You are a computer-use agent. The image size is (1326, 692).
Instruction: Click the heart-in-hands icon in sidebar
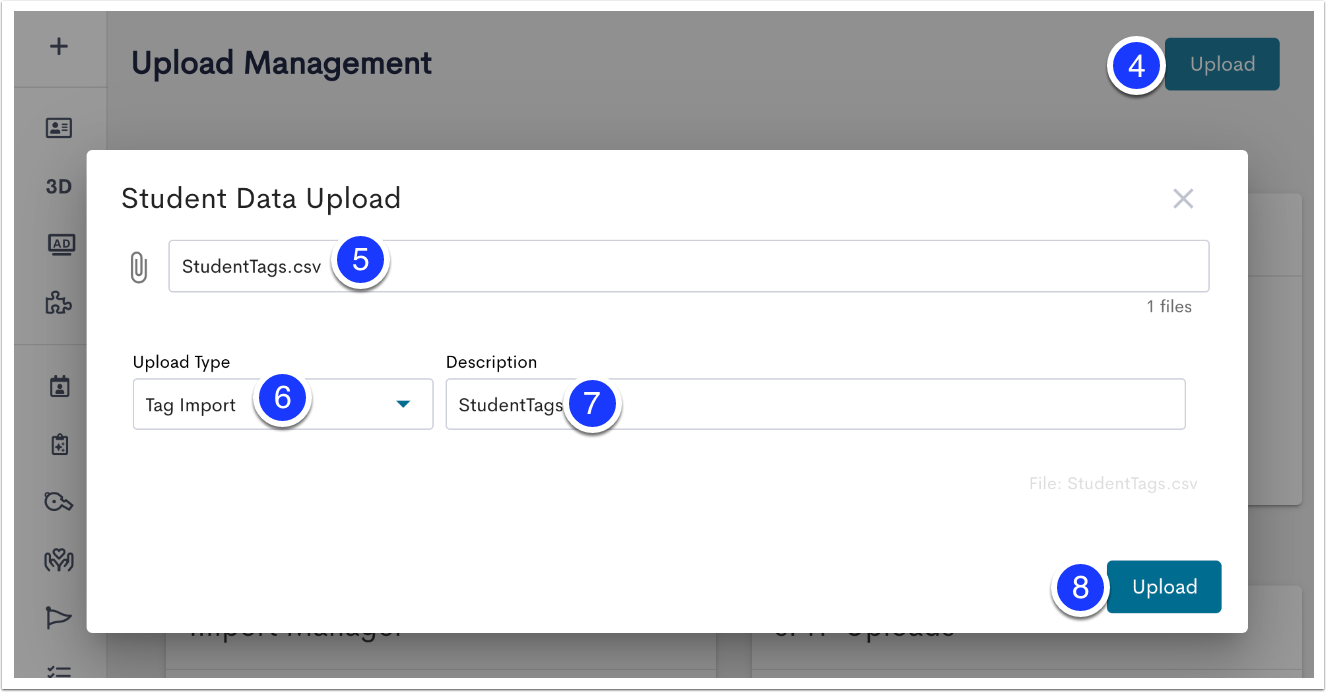tap(59, 560)
